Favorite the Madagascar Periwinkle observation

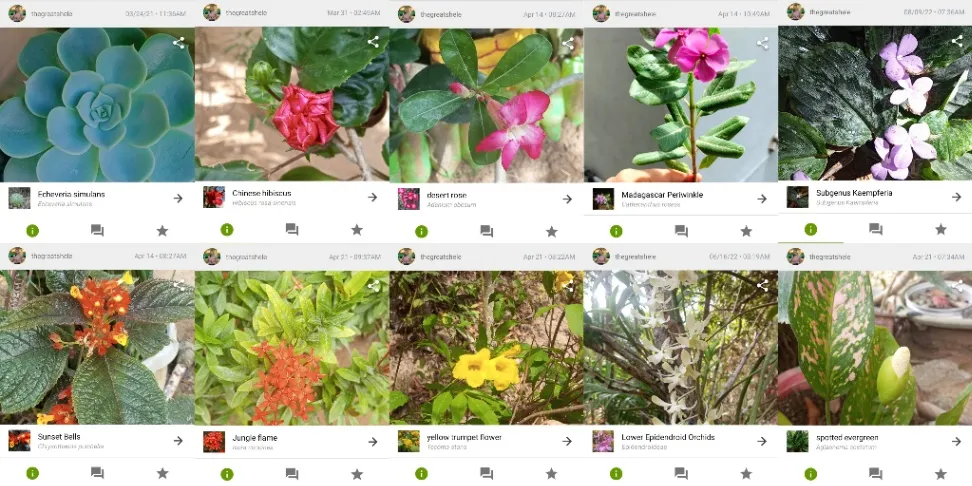click(x=746, y=231)
